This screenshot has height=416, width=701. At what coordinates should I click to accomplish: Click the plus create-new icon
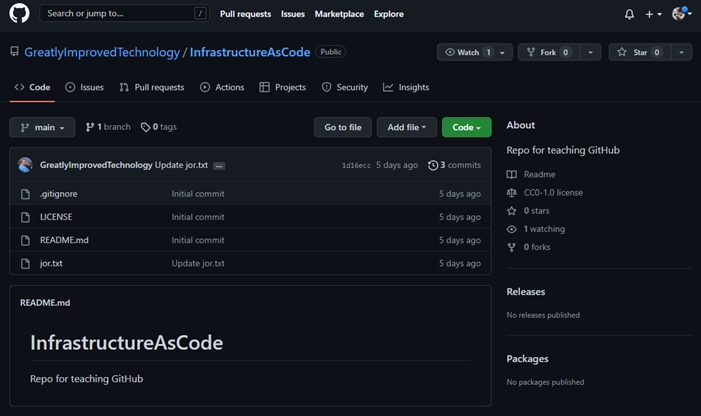pyautogui.click(x=652, y=14)
